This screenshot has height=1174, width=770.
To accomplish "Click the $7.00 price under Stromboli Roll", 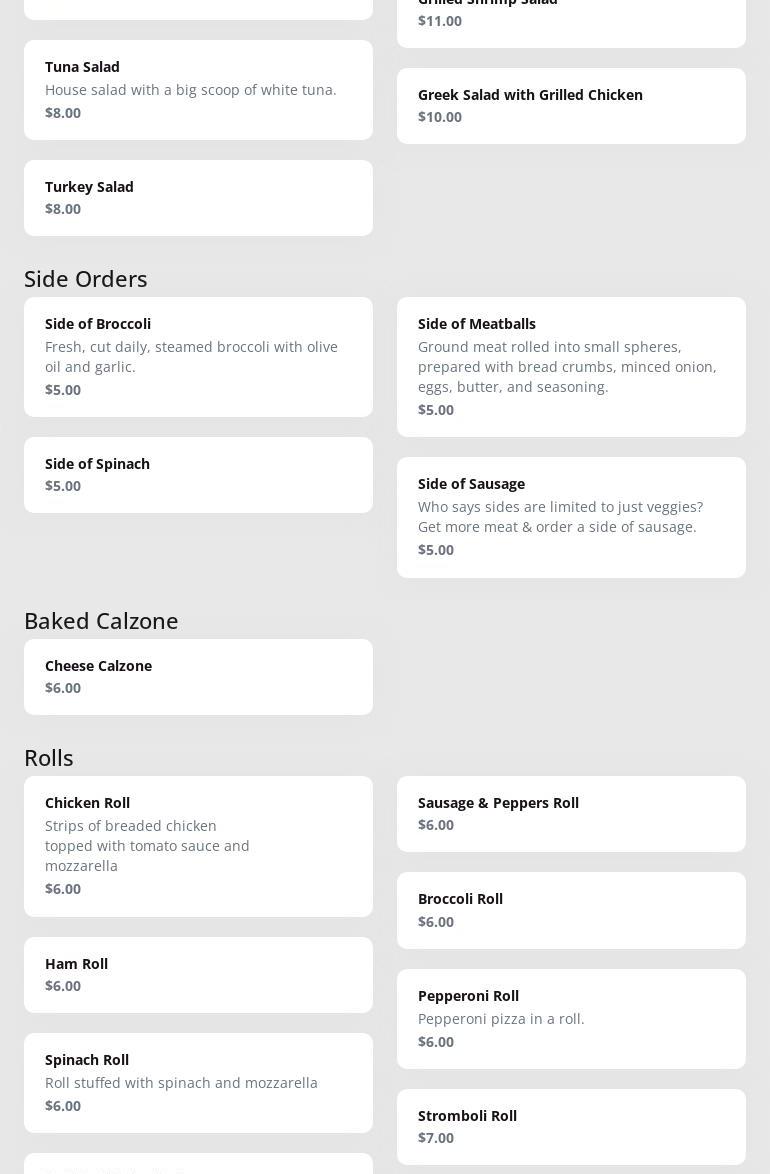I will click(x=436, y=1138).
